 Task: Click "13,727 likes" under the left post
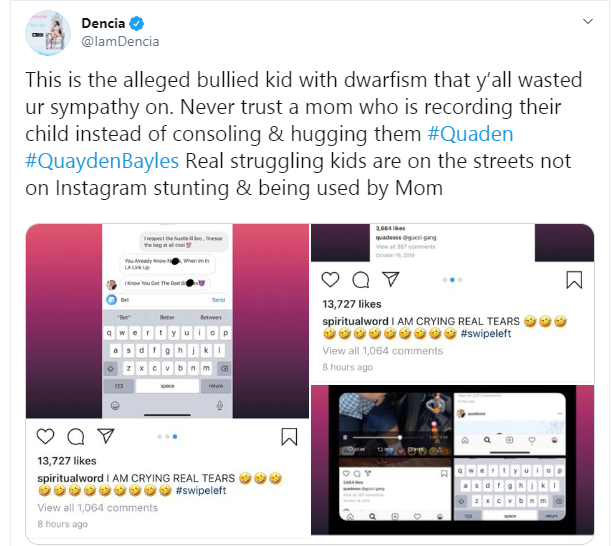(x=67, y=461)
